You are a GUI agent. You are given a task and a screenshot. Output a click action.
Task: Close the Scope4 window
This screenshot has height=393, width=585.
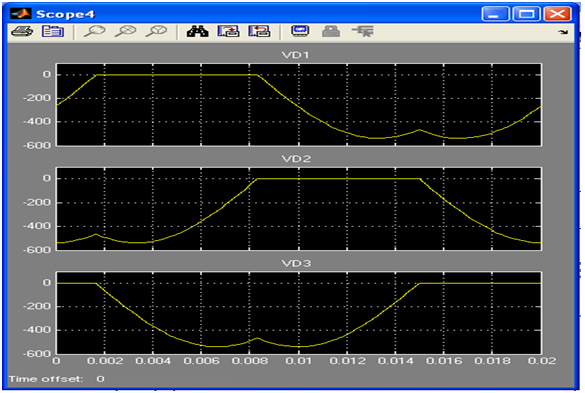coord(557,14)
